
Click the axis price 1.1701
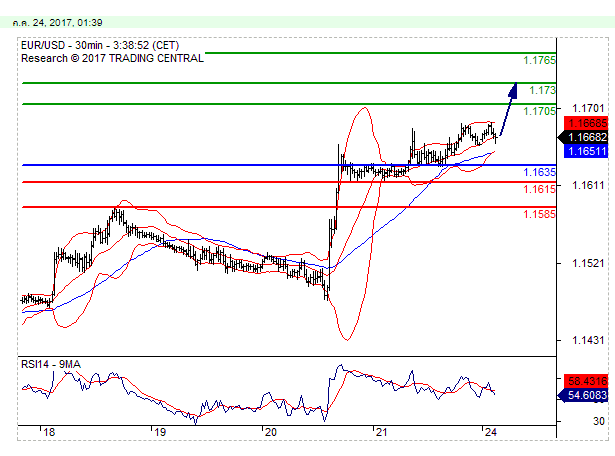(x=588, y=108)
